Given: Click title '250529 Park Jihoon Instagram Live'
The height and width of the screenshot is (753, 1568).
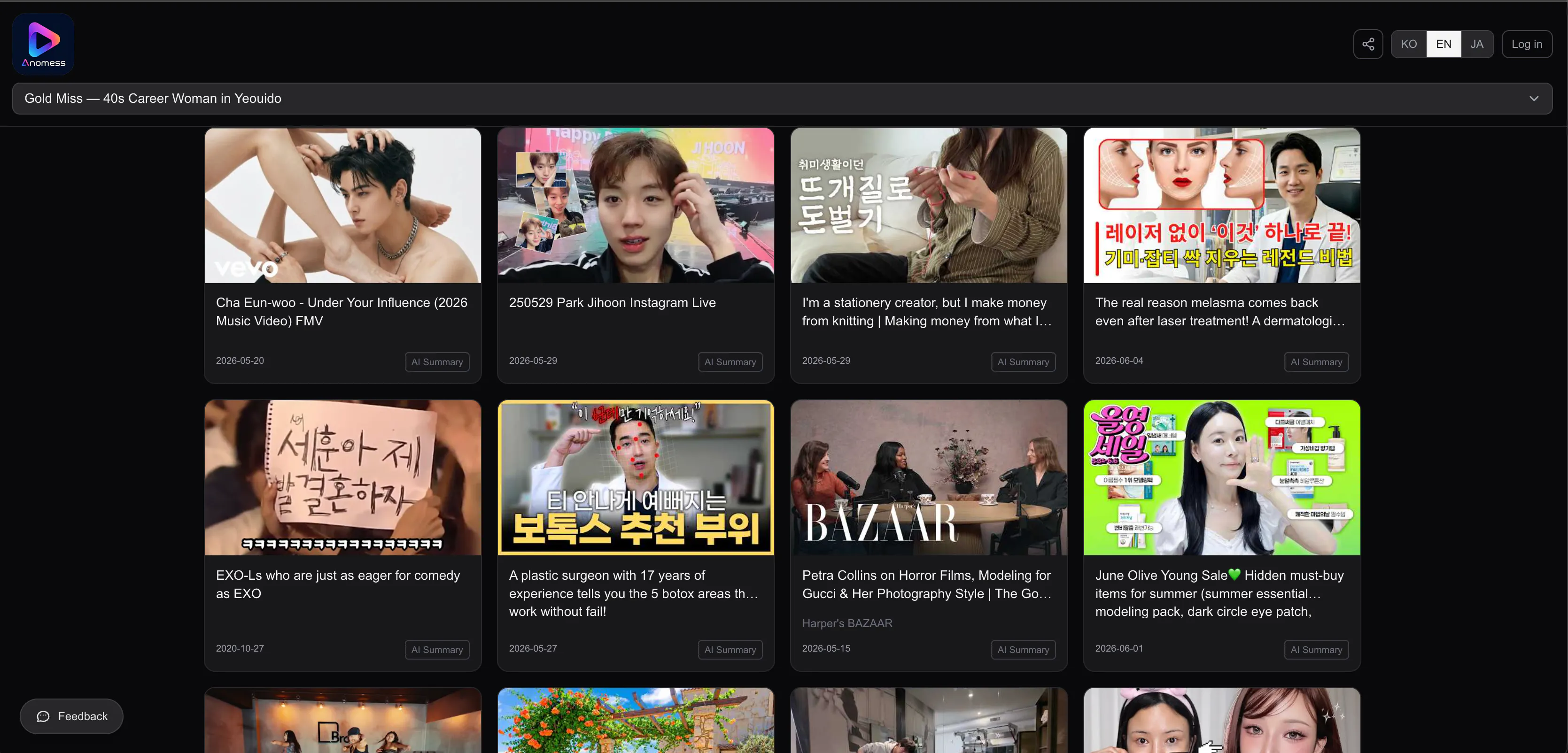Looking at the screenshot, I should [x=613, y=302].
